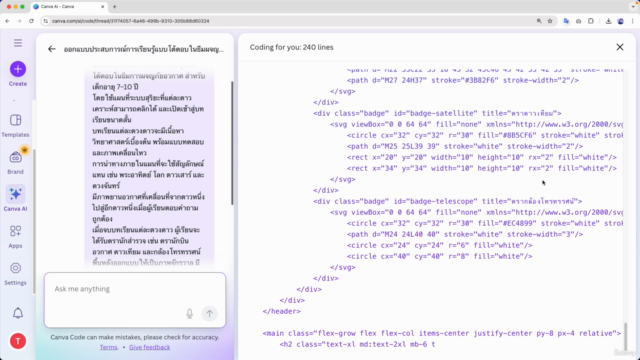The width and height of the screenshot is (640, 360).
Task: Click the screenshot extension camera icon
Action: pyautogui.click(x=578, y=21)
